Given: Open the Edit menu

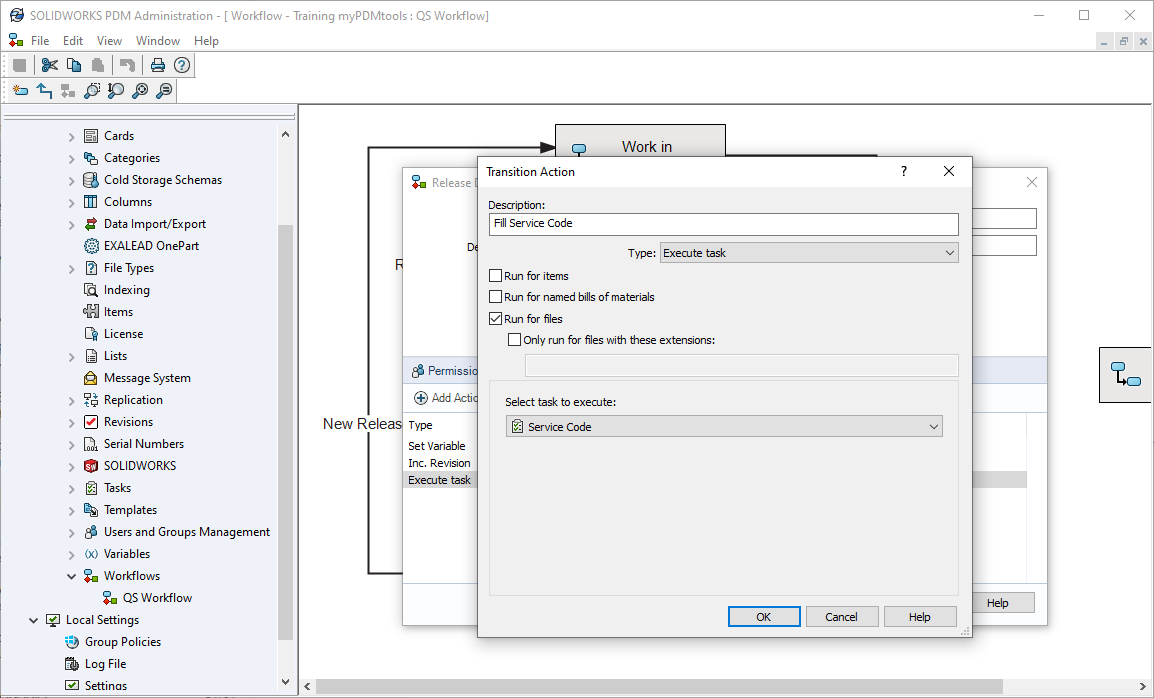Looking at the screenshot, I should 73,41.
